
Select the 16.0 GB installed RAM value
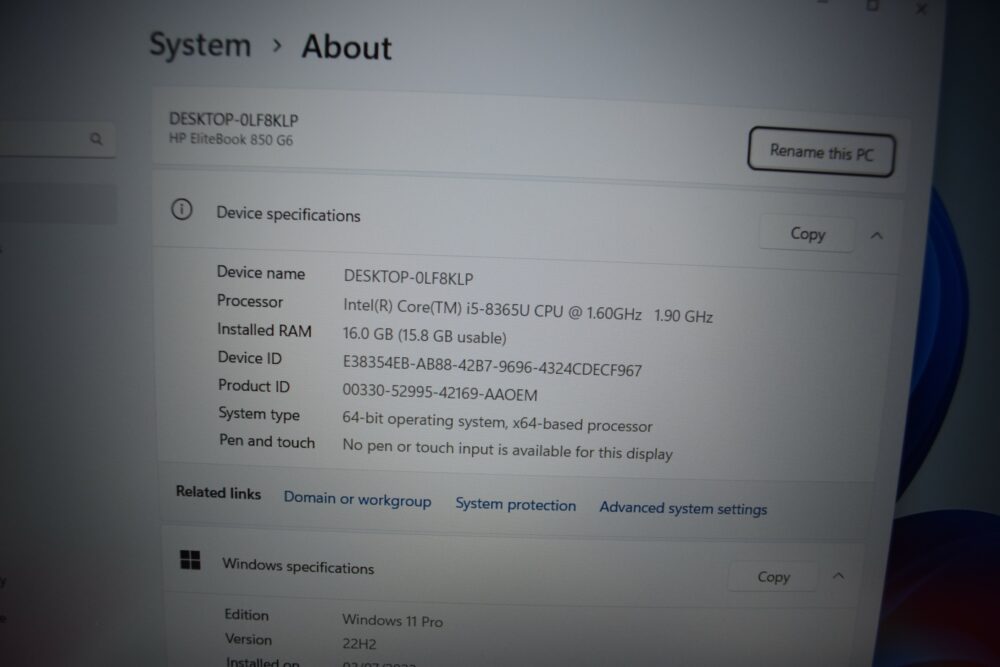click(x=424, y=335)
